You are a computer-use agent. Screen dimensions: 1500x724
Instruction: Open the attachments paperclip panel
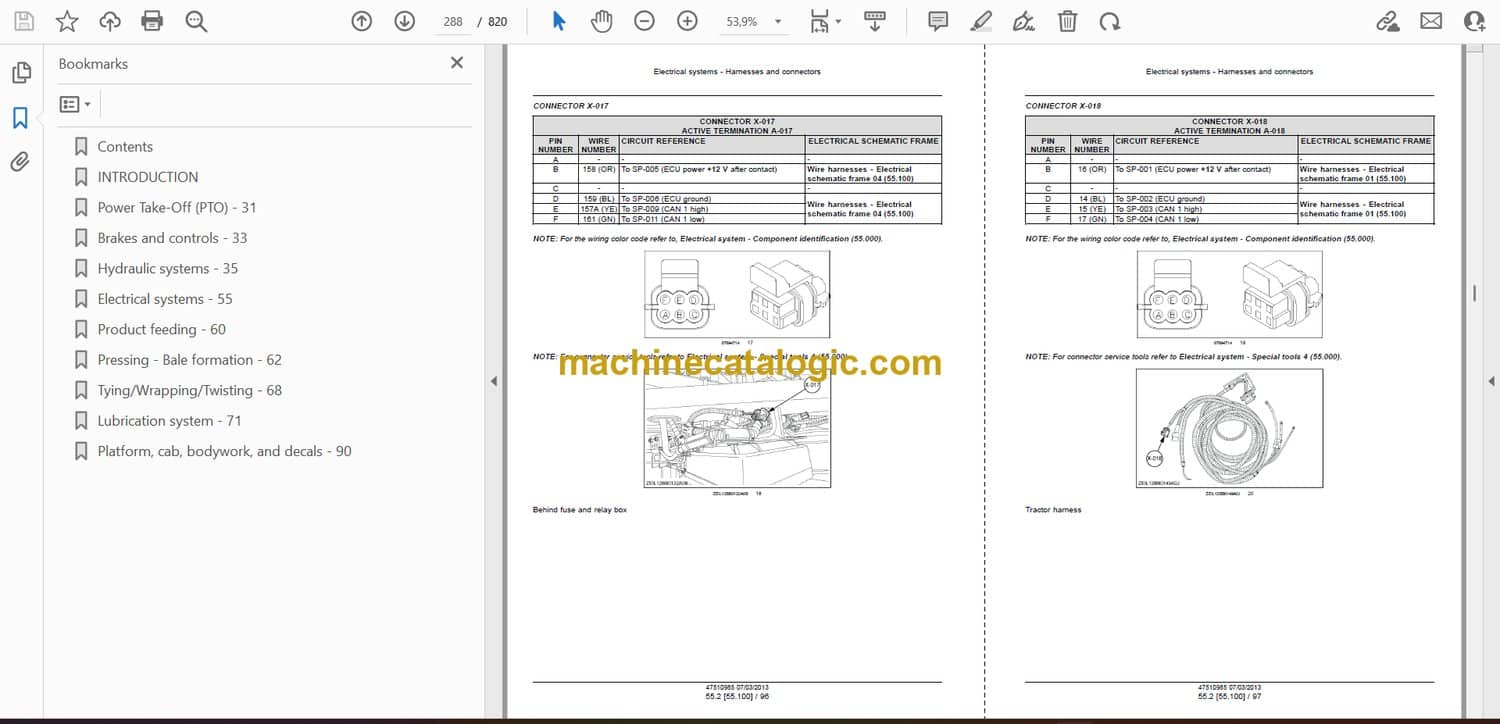click(20, 162)
